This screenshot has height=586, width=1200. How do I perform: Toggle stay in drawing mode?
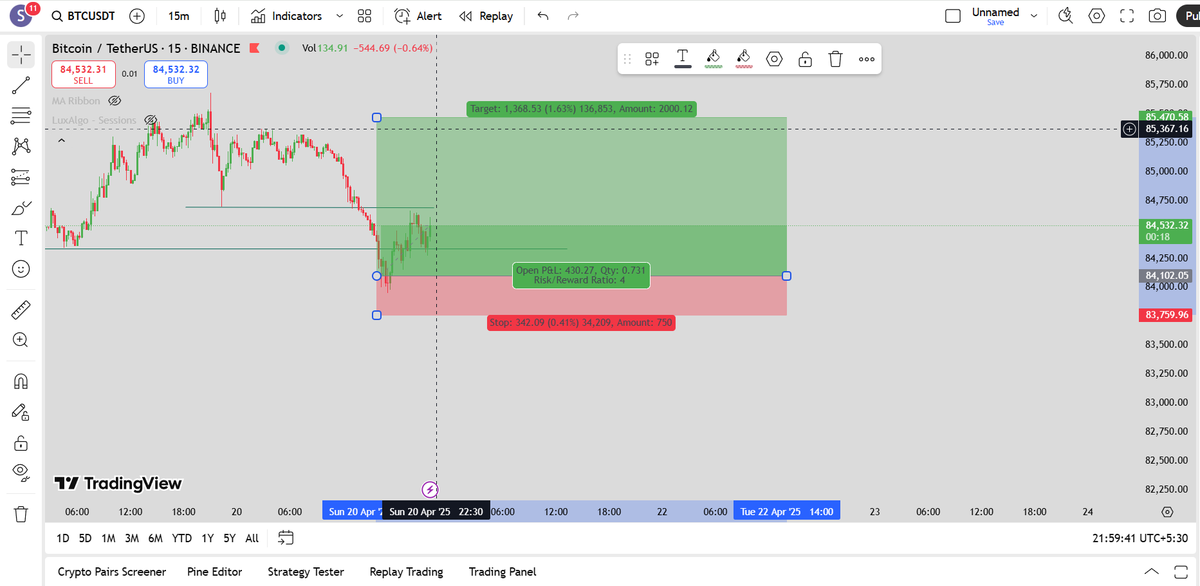(x=21, y=411)
